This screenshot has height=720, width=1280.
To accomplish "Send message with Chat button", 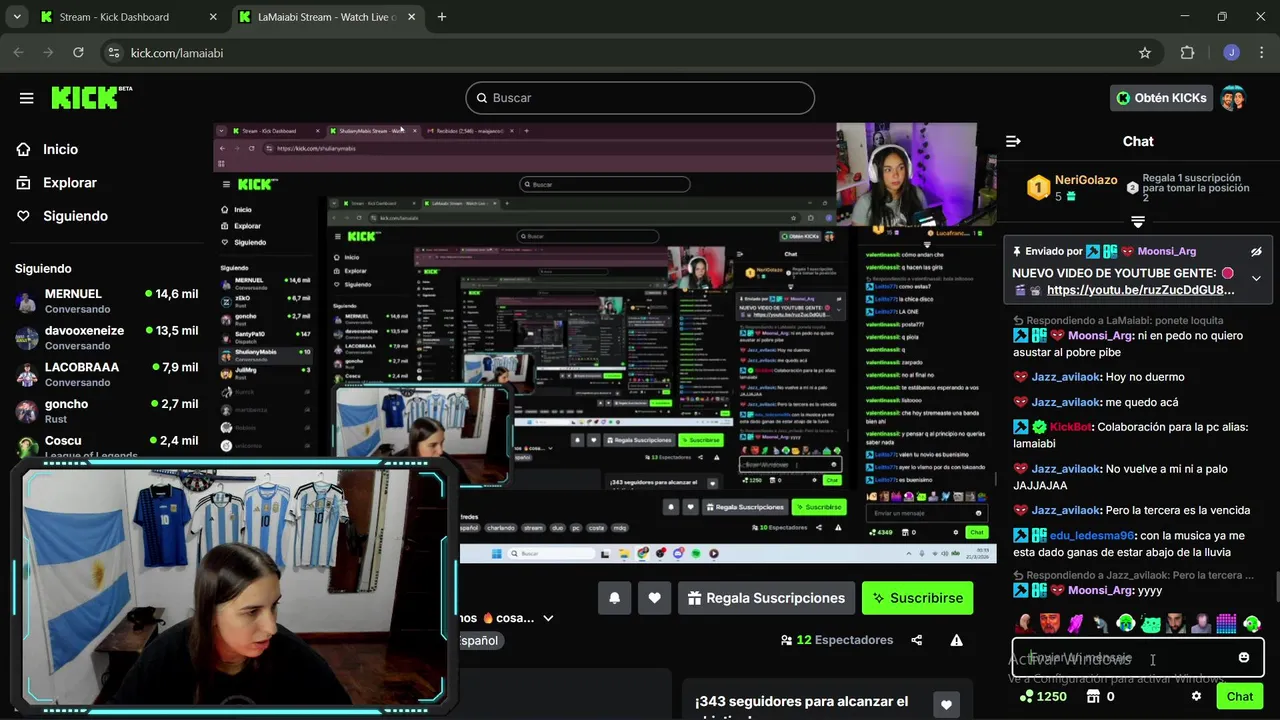I will coord(1239,696).
